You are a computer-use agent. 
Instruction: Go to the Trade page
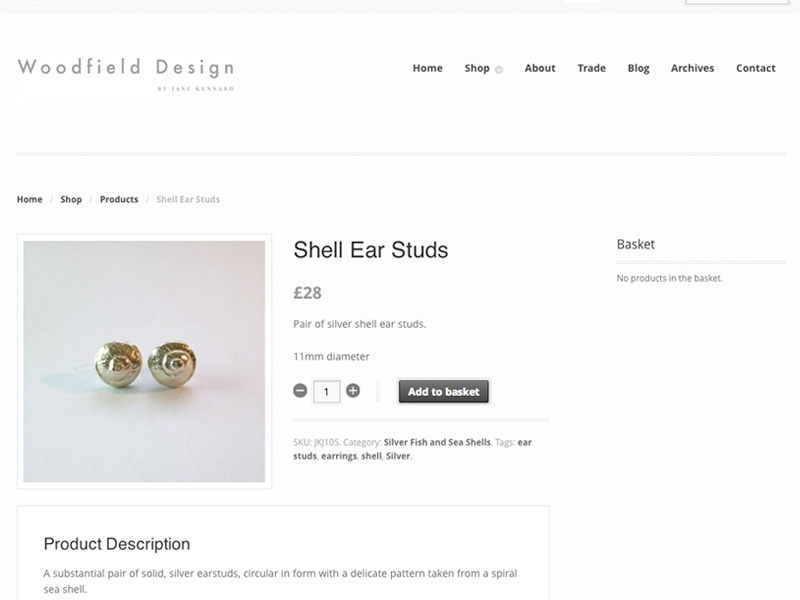pos(591,68)
